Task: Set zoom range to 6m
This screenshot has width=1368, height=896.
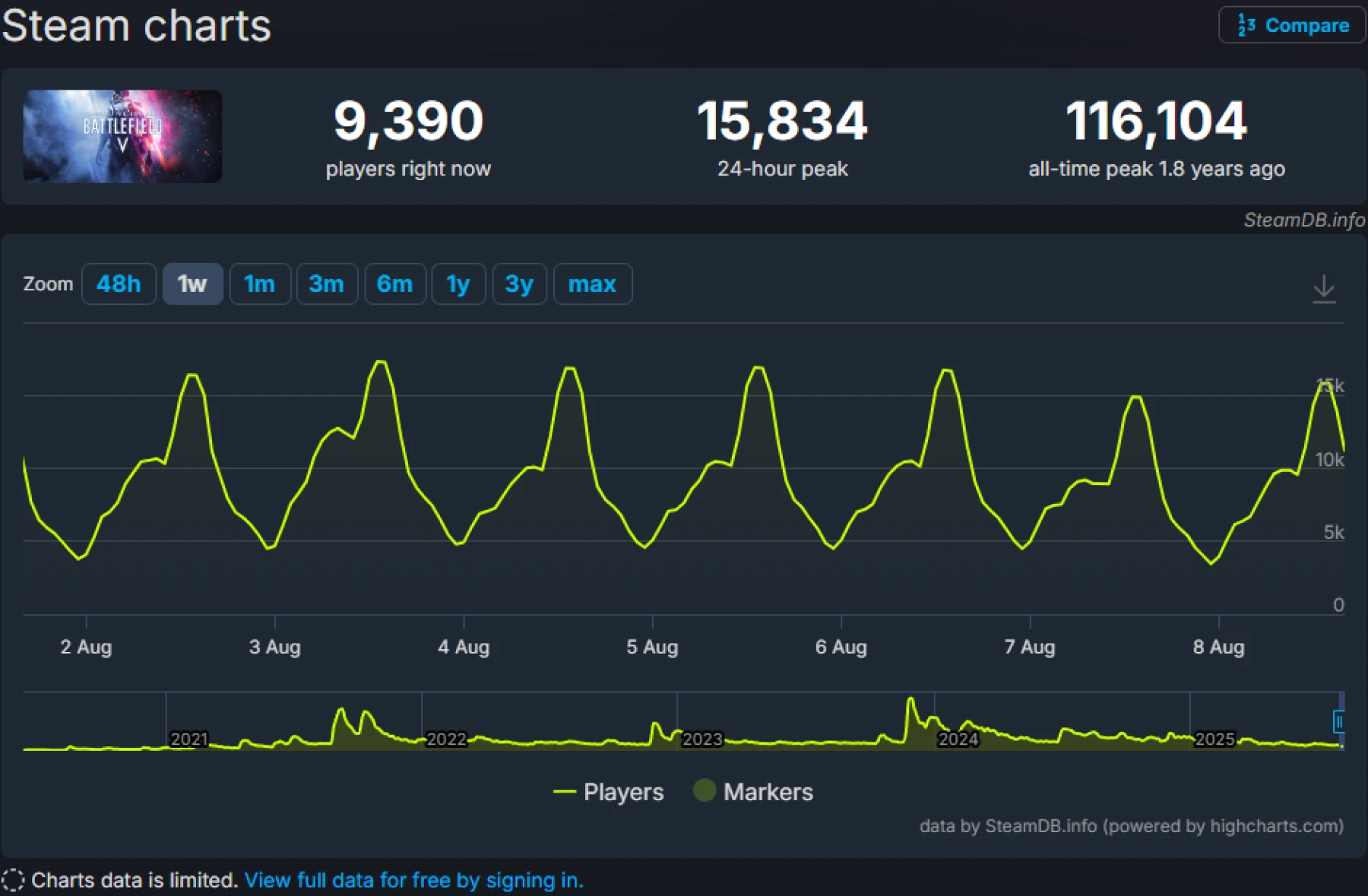Action: [x=395, y=284]
